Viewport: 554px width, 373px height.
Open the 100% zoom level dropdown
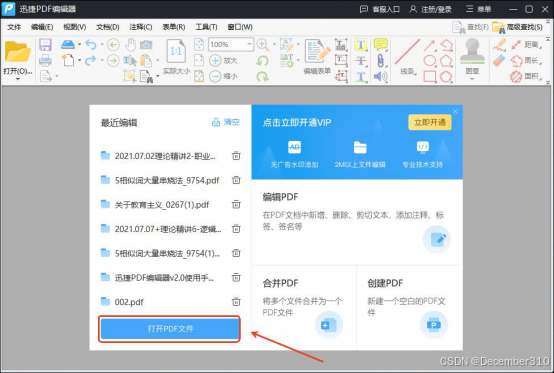click(249, 45)
